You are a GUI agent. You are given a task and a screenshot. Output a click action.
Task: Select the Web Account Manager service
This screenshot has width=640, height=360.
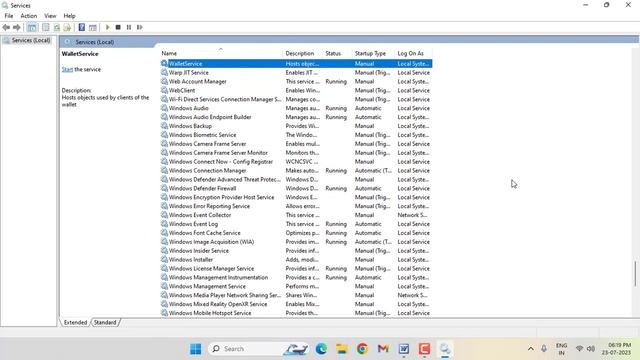[296, 82]
